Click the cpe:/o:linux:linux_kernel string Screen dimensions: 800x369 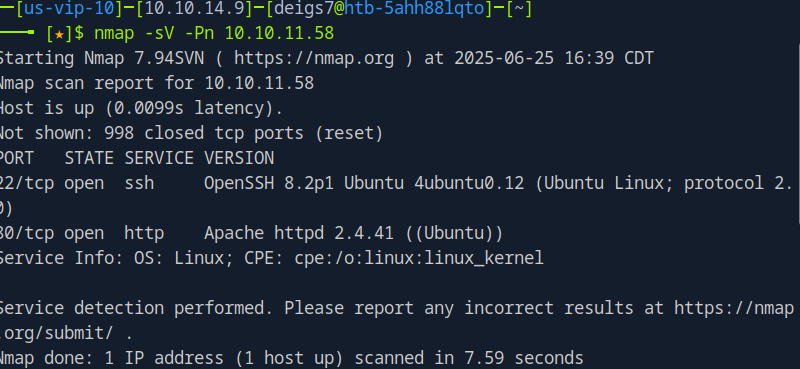(x=419, y=258)
